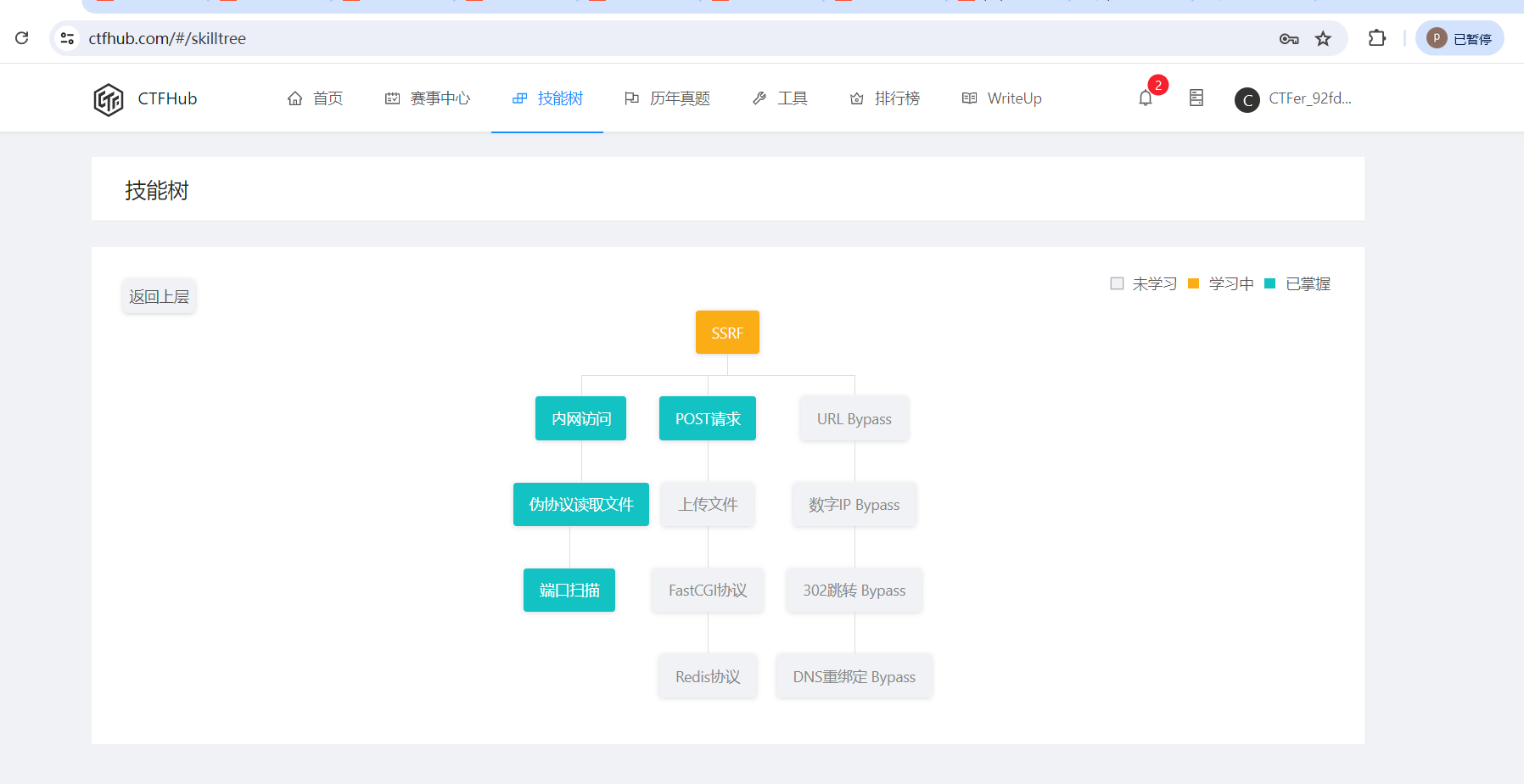
Task: Open the 排行榜 ranking menu item
Action: point(885,98)
